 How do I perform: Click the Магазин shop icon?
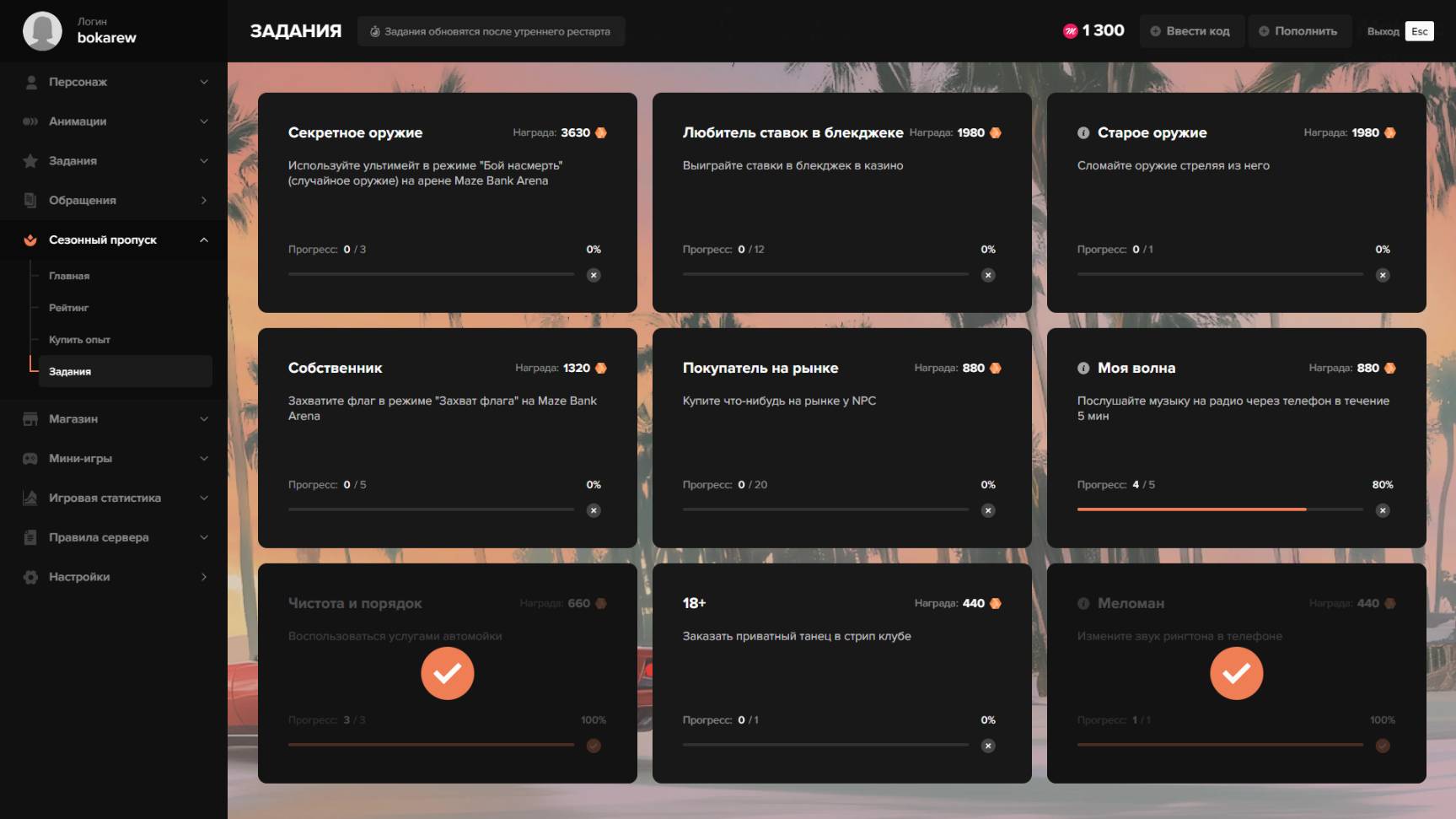(x=30, y=419)
